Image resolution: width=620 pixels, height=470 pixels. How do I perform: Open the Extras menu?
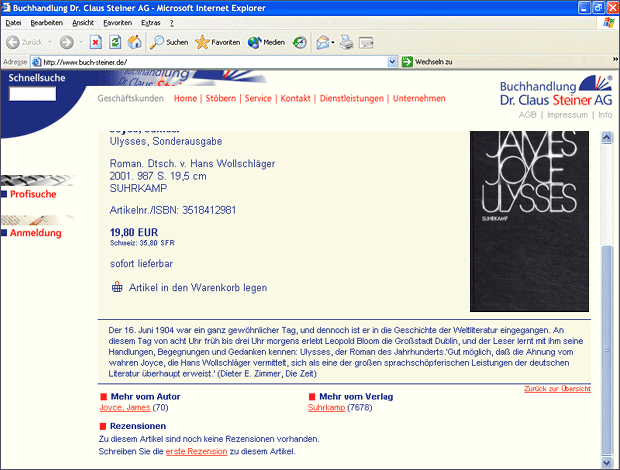coord(151,23)
